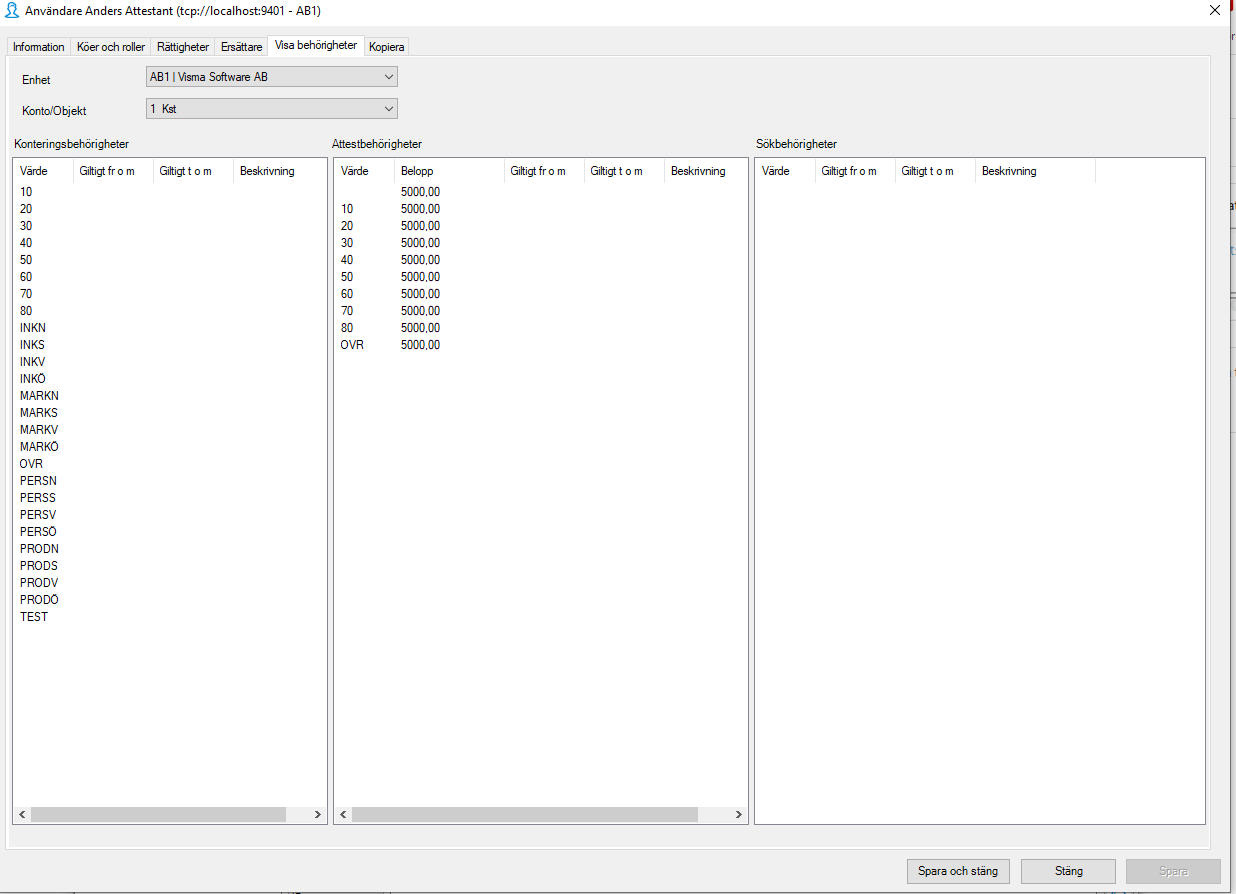Click the Beskrivning header in Konteringsbehörigheter
The height and width of the screenshot is (894, 1236).
pos(266,170)
